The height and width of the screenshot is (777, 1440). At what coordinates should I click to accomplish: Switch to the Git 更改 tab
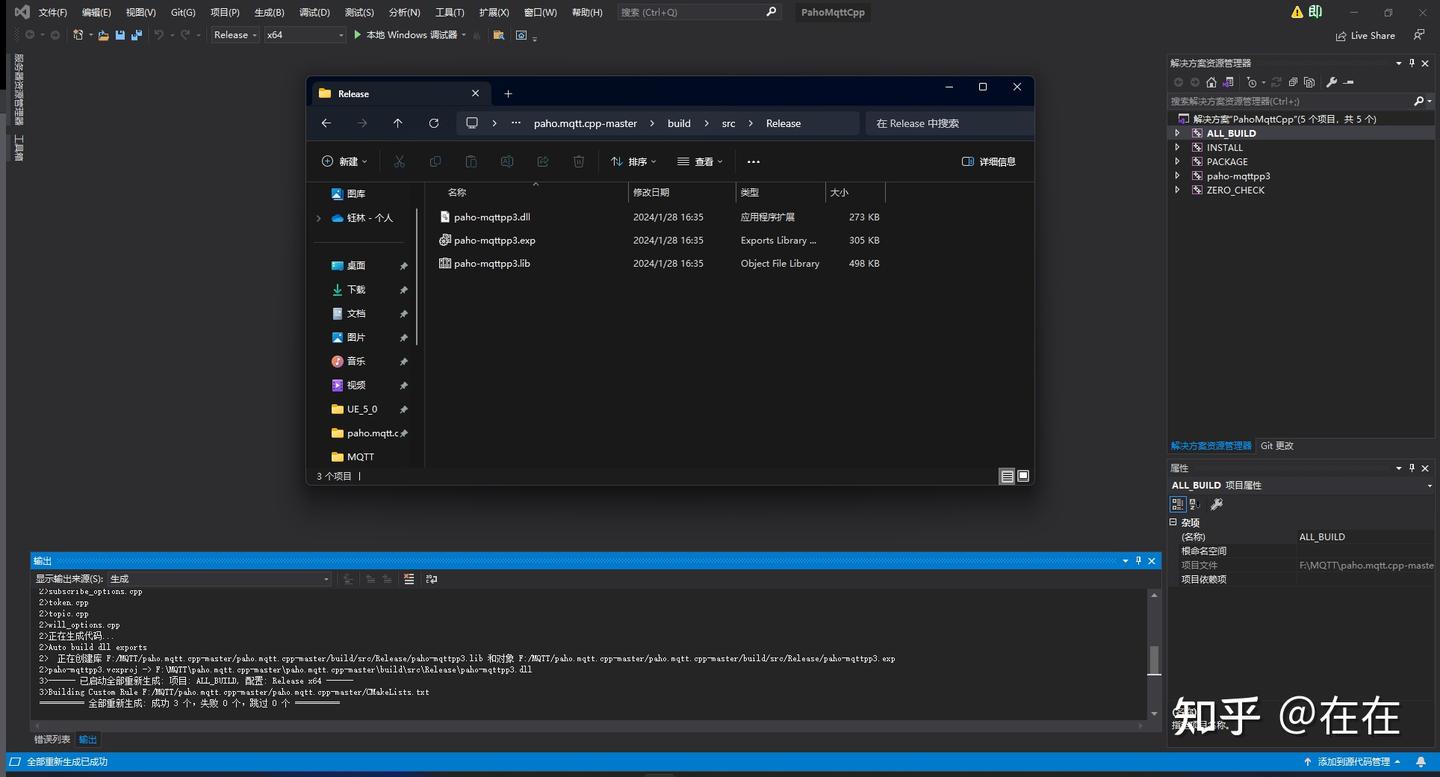(1277, 446)
